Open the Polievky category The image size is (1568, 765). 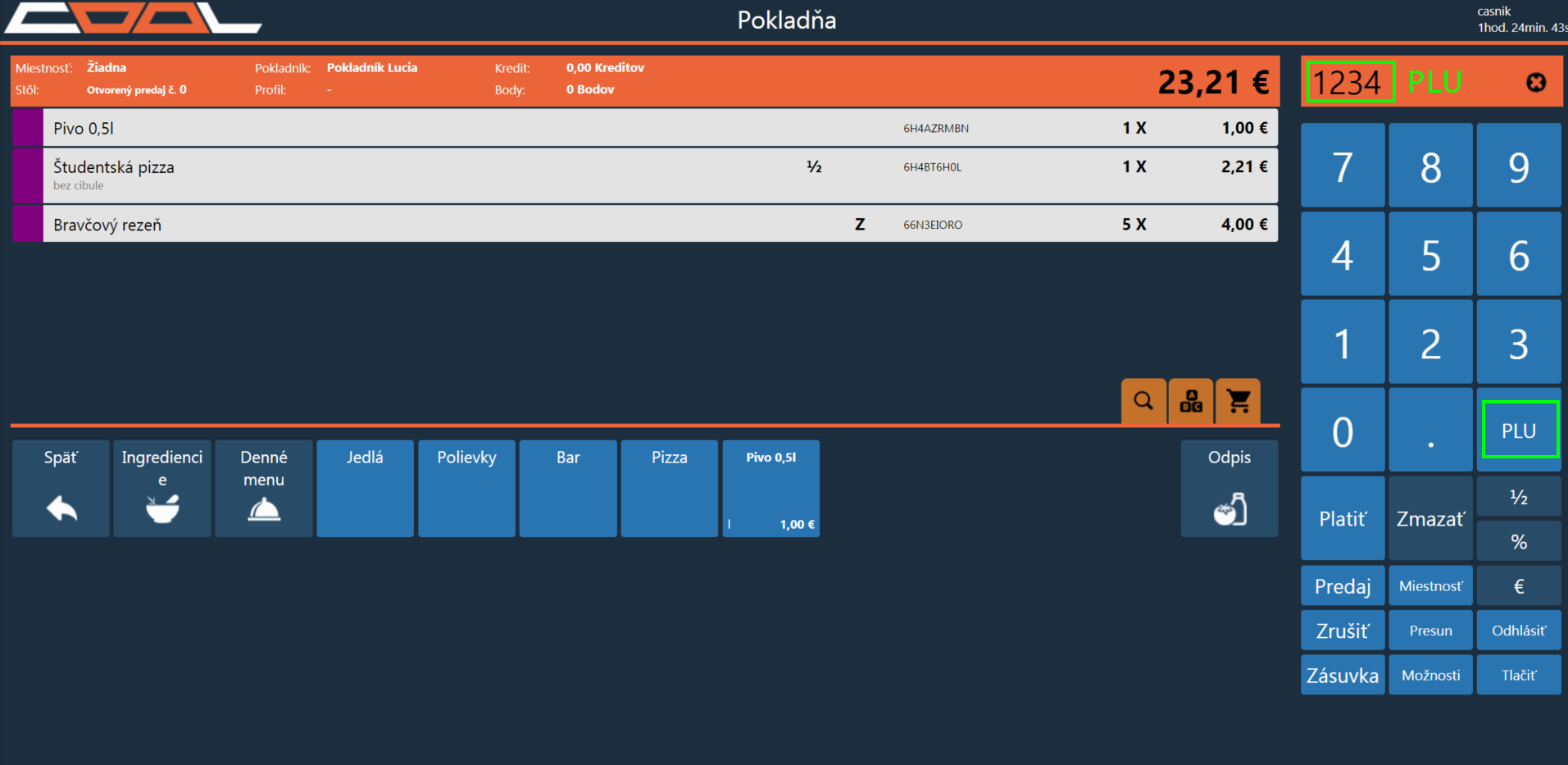click(466, 489)
